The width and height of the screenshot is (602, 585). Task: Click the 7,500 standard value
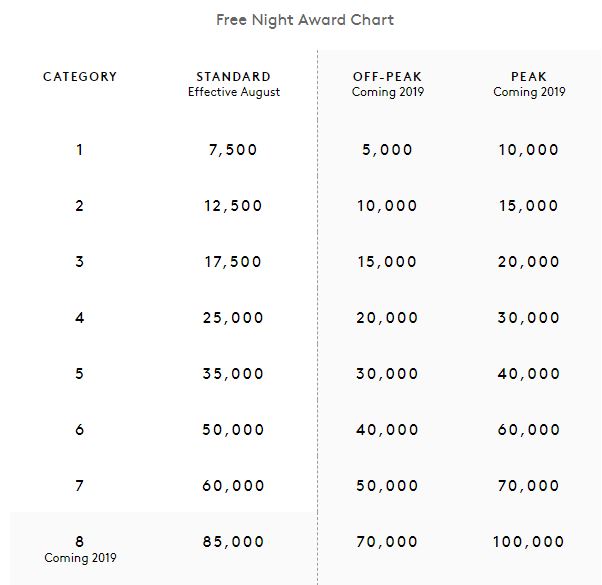point(233,150)
